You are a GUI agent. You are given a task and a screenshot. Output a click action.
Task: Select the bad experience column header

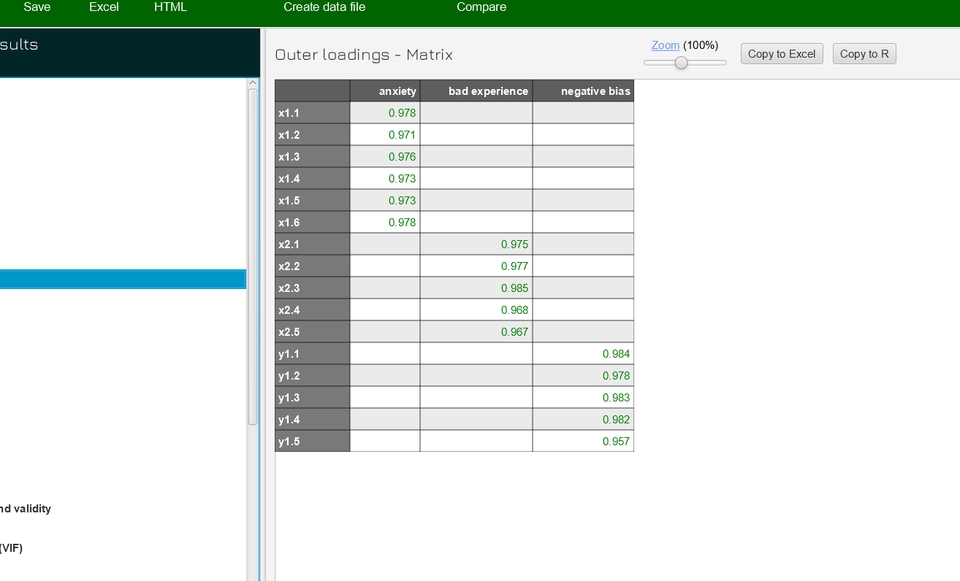tap(476, 91)
